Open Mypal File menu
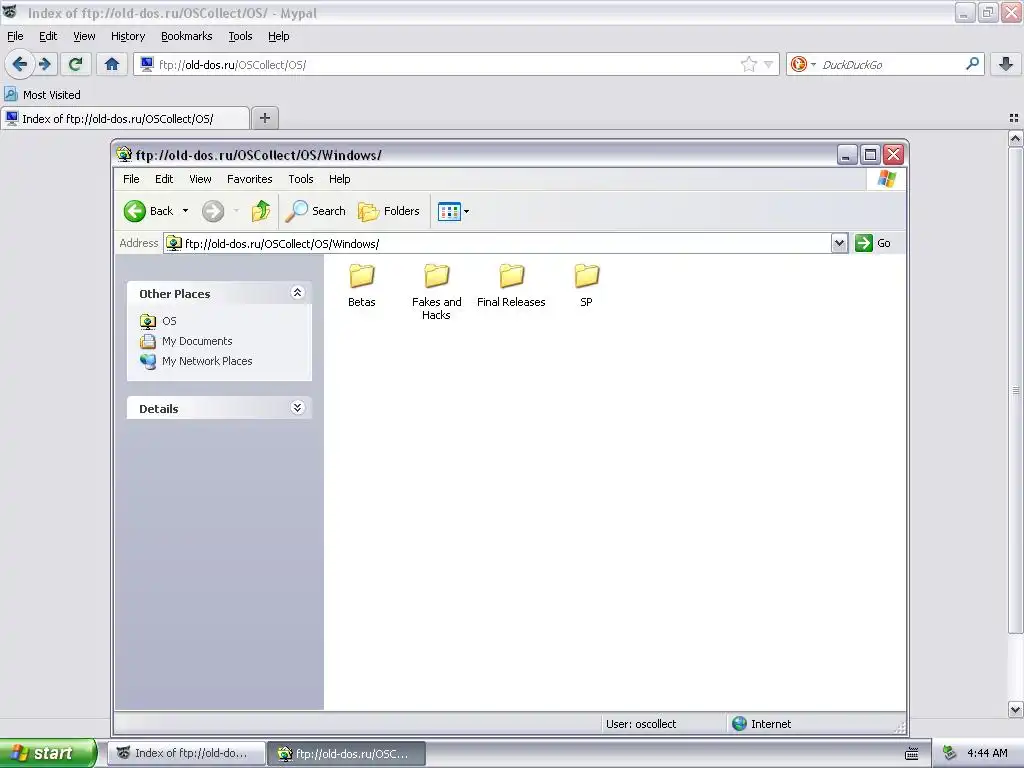The image size is (1024, 768). click(x=15, y=37)
